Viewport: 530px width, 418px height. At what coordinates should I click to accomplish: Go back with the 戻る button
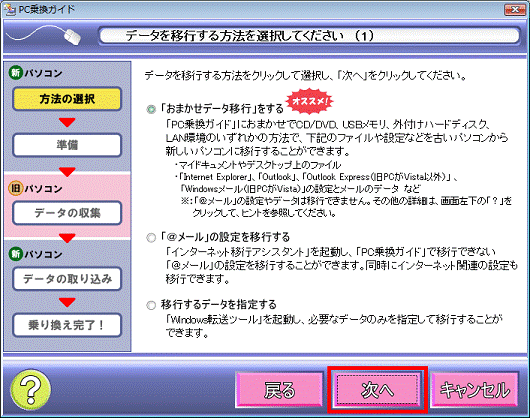coord(279,390)
